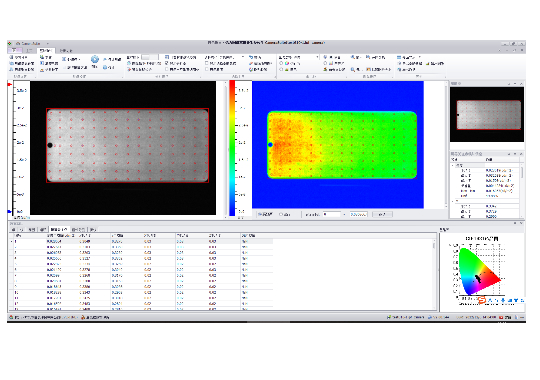Click the bottom icon in the first ribbon group
Screen dimensions: 540x380
click(11, 69)
